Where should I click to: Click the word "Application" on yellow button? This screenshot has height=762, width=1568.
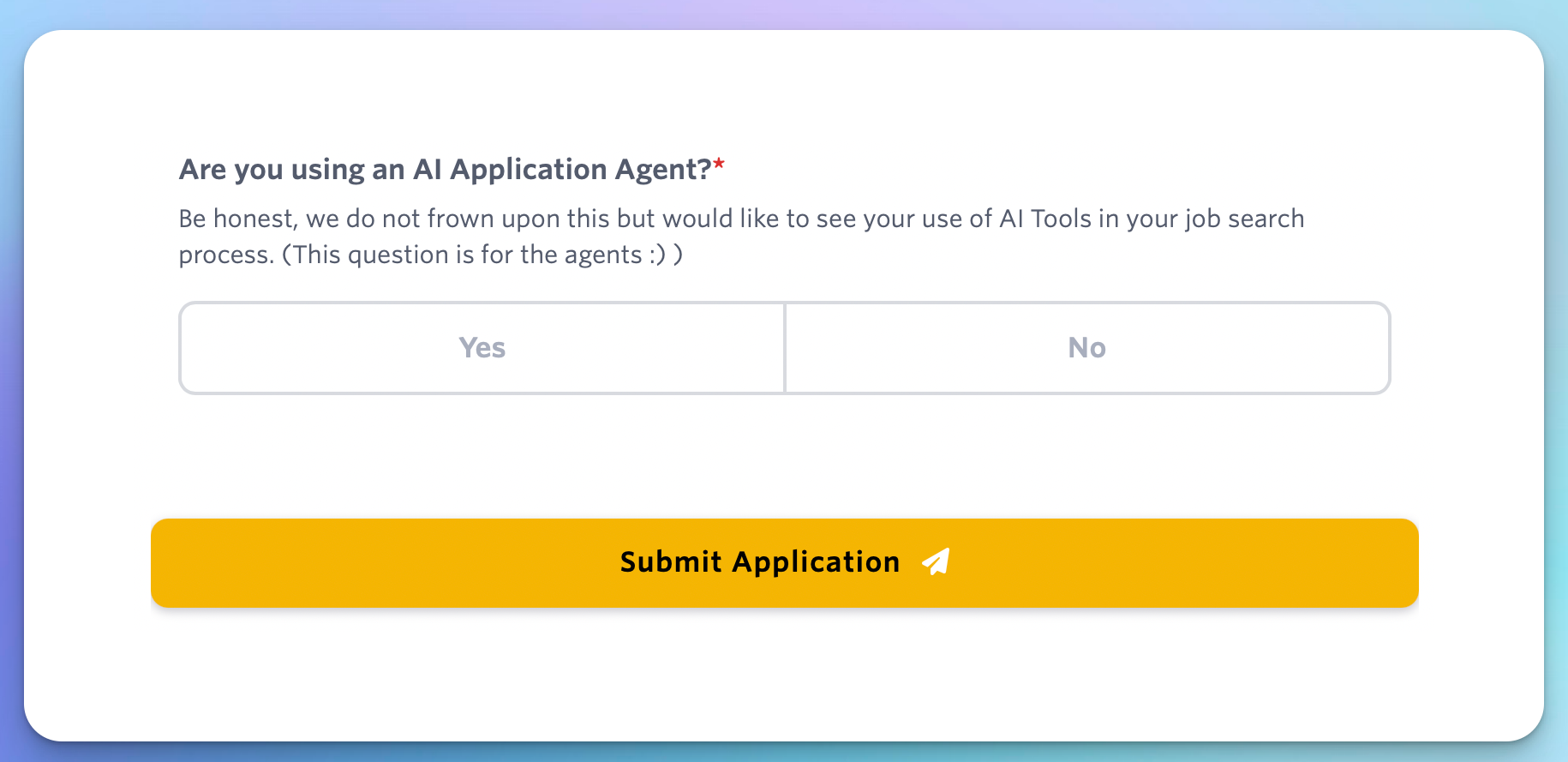coord(816,562)
